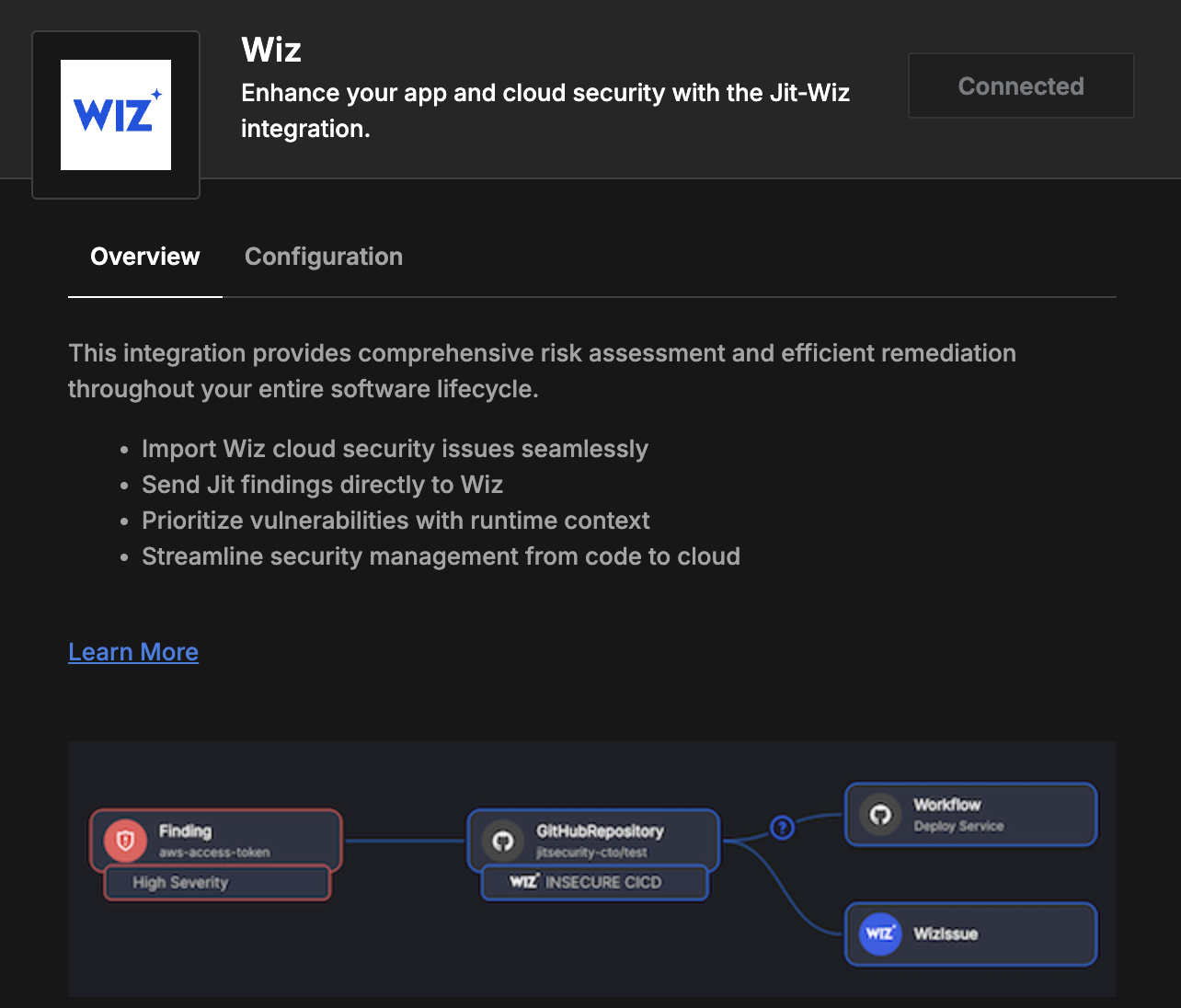The width and height of the screenshot is (1181, 1008).
Task: Click 'Streamline security management from code to cloud'
Action: 441,556
